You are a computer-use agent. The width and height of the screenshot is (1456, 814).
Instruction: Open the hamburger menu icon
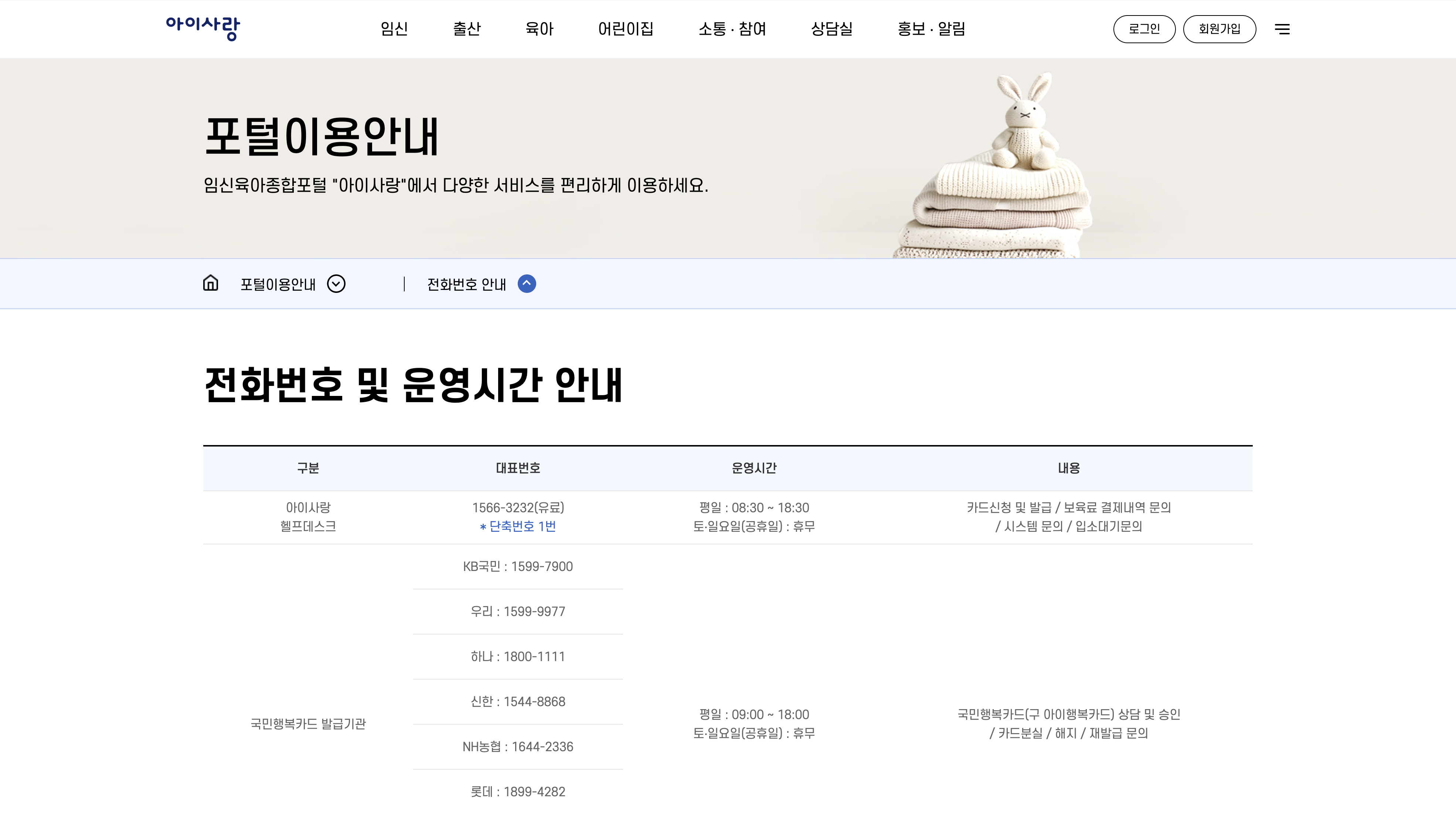point(1282,29)
